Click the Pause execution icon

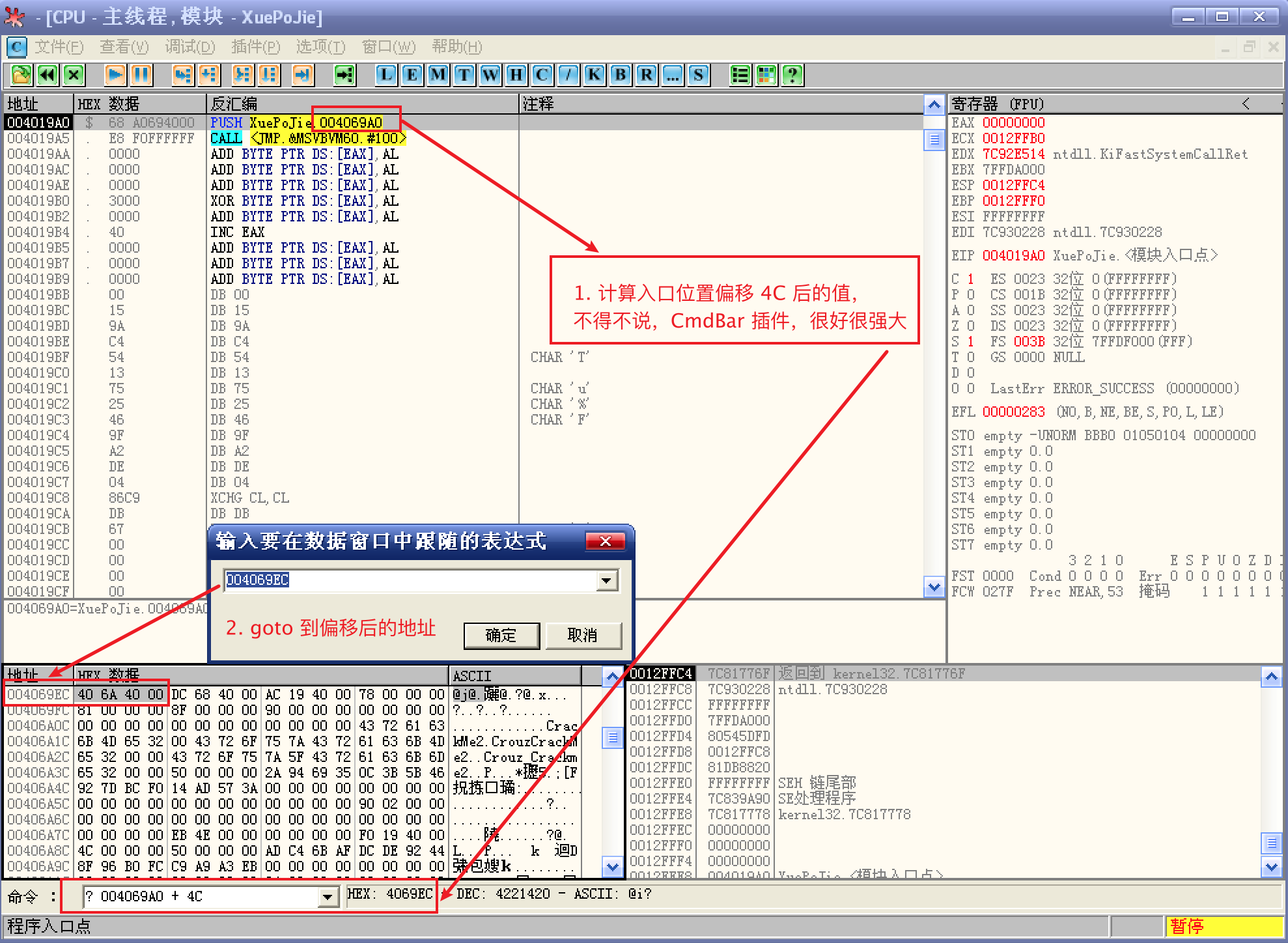pyautogui.click(x=141, y=75)
